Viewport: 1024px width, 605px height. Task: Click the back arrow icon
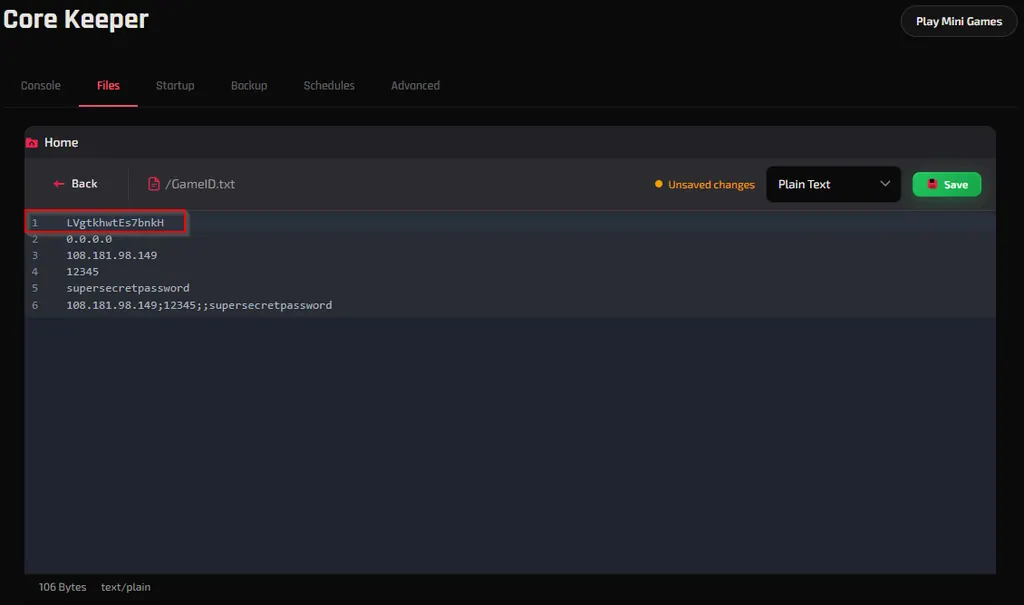pos(59,184)
